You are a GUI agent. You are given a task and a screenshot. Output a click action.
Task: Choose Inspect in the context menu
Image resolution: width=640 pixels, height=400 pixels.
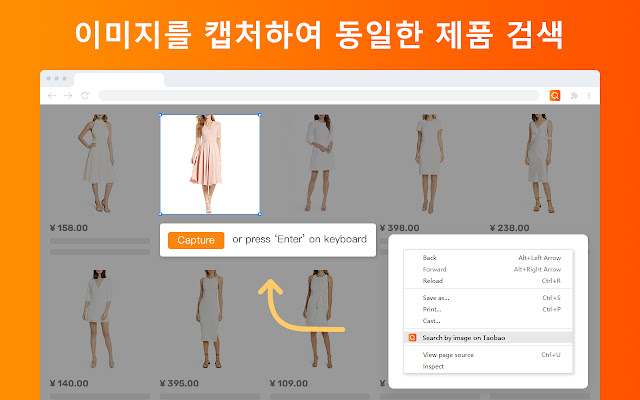coord(488,366)
